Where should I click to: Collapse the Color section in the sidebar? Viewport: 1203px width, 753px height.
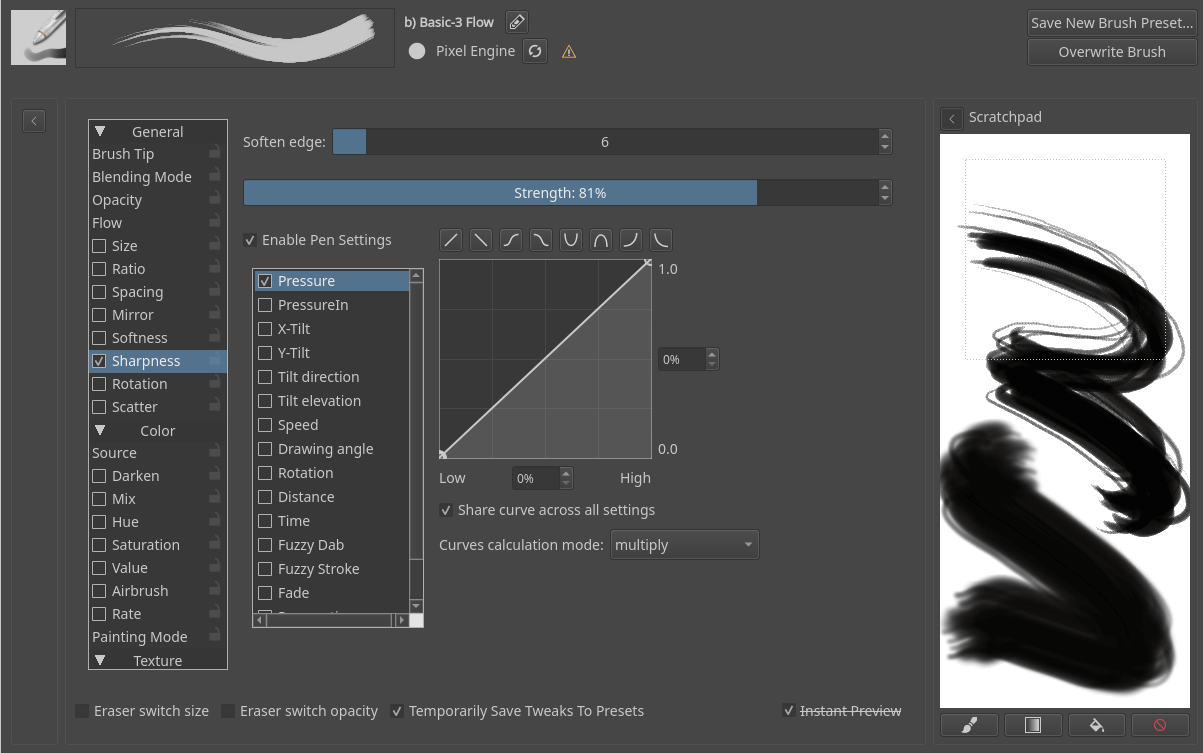coord(100,430)
